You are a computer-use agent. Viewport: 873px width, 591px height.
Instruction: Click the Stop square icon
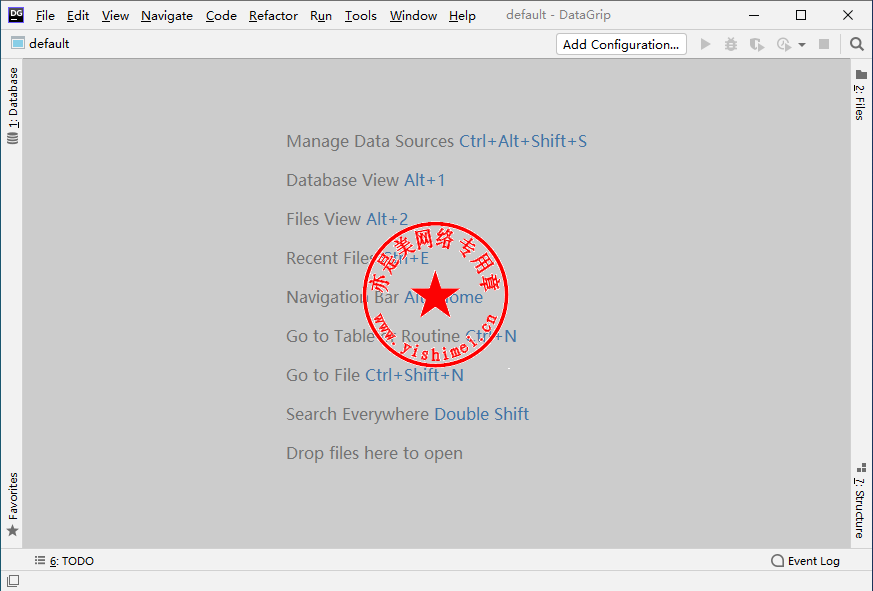tap(824, 44)
